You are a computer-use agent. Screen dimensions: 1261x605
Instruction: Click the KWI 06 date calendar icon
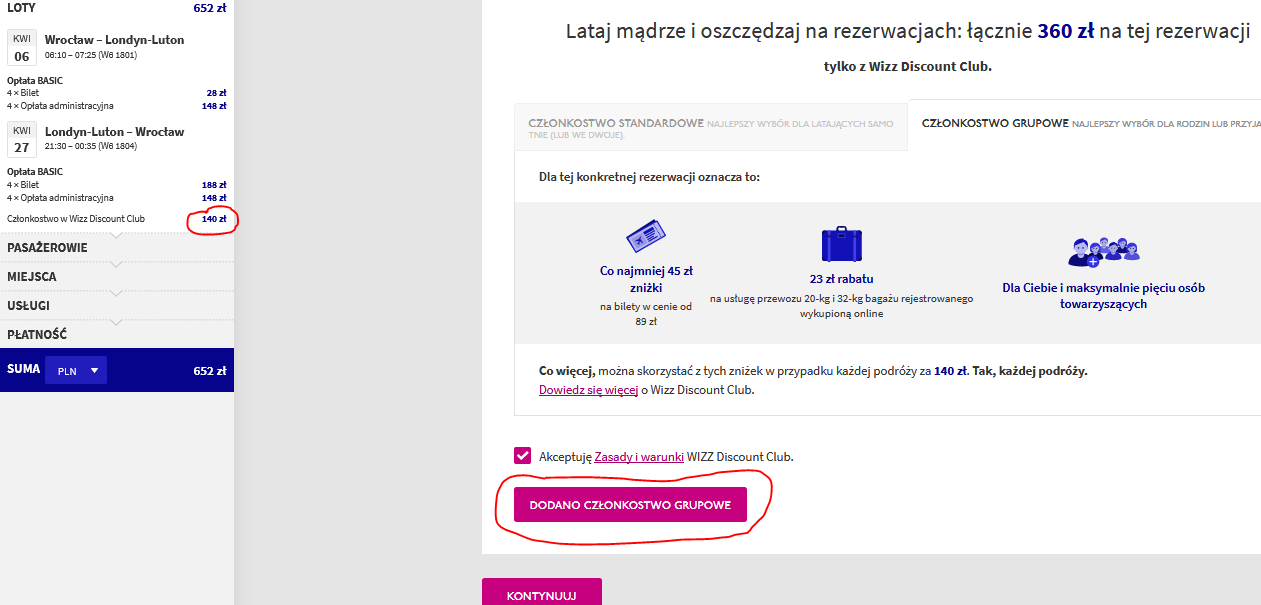22,48
